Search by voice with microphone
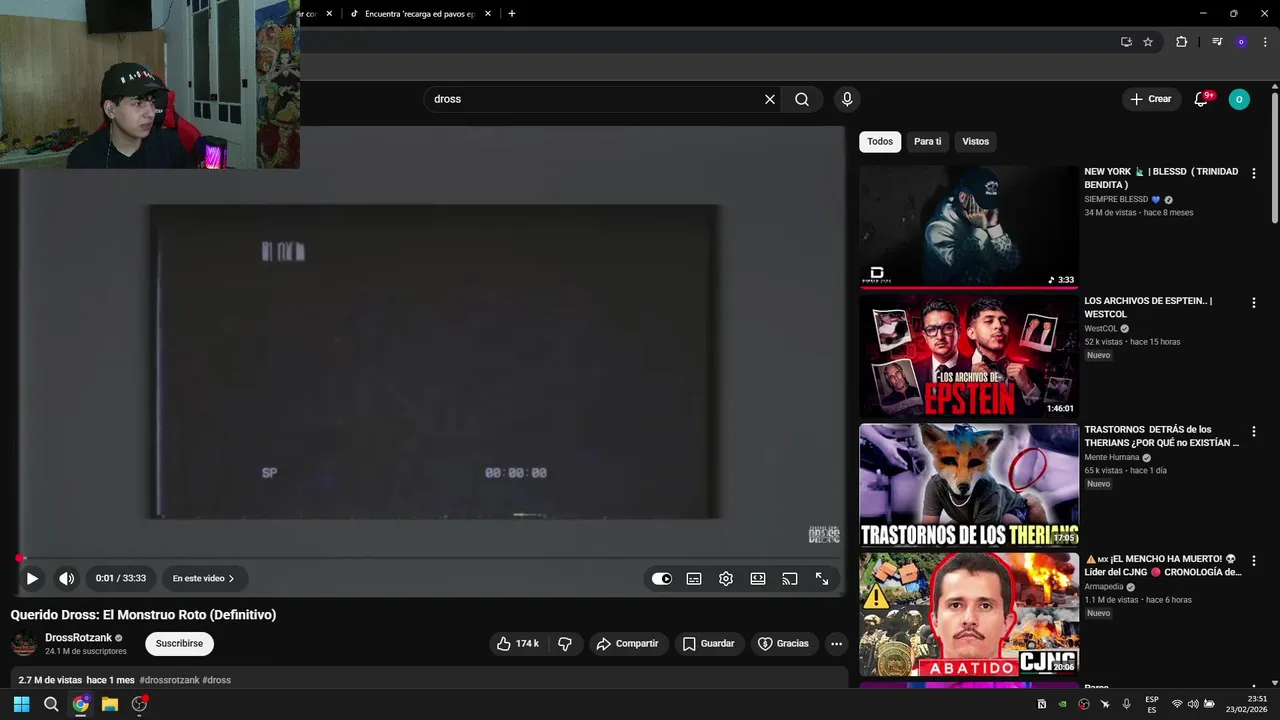 tap(847, 99)
